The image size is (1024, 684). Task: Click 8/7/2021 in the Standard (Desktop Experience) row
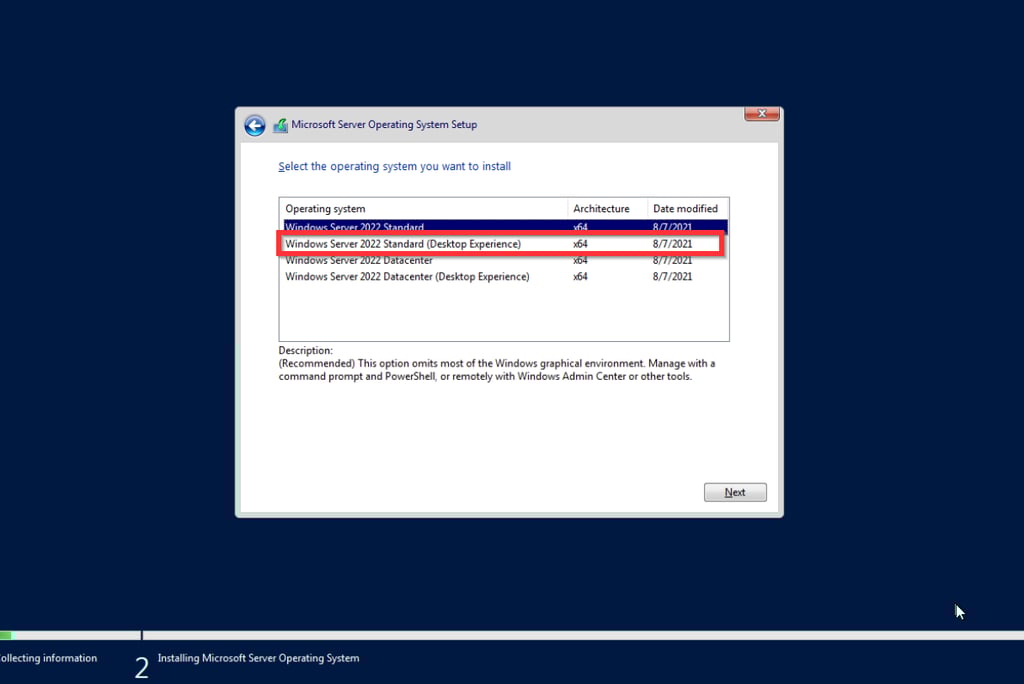[672, 244]
